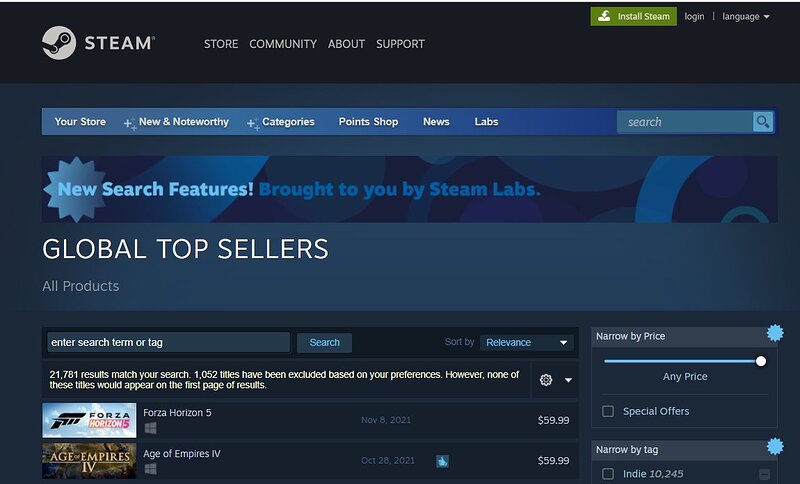Go to the ABOUT page
This screenshot has width=800, height=484.
[346, 44]
